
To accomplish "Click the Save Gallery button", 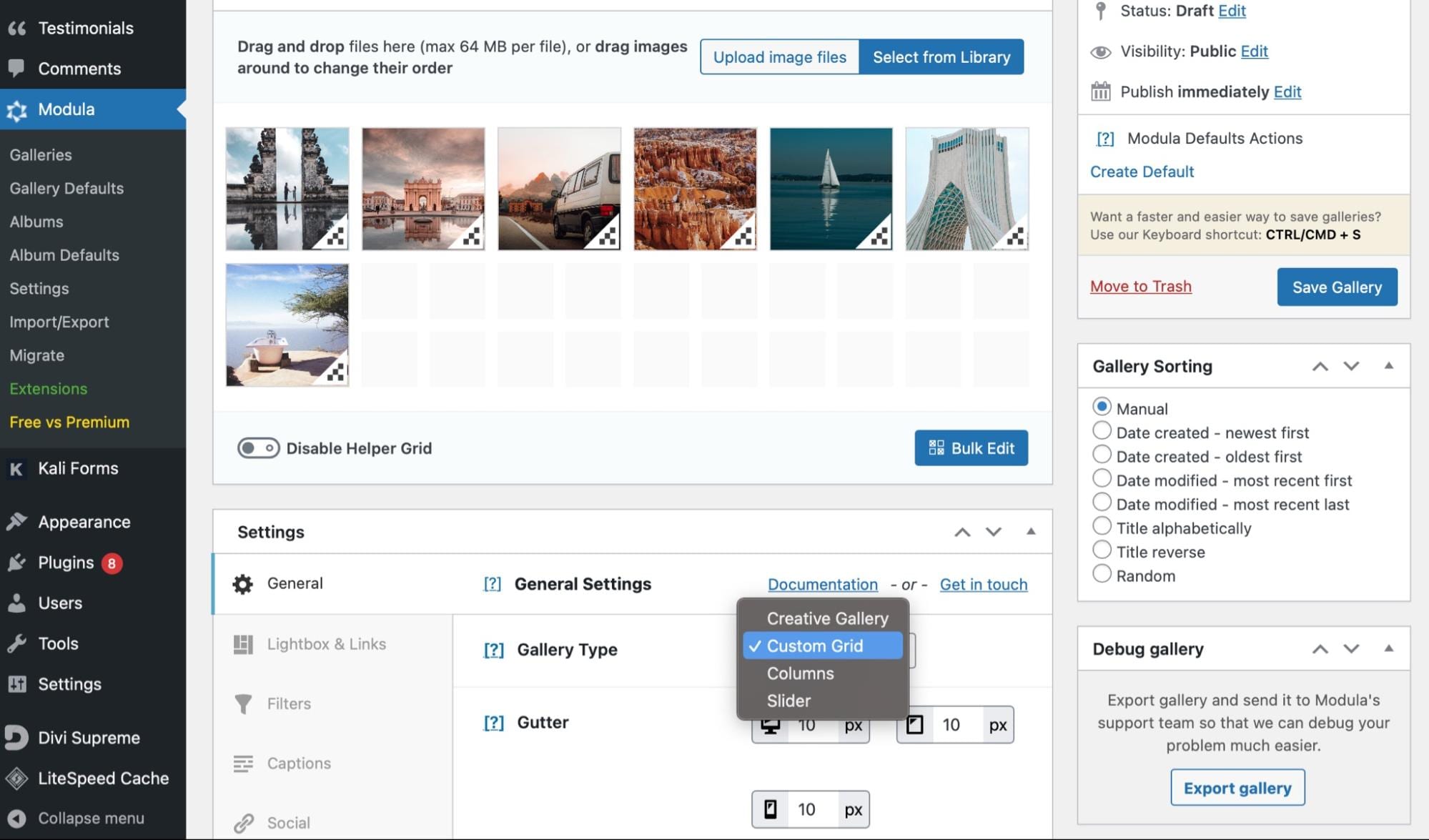I will pos(1336,287).
